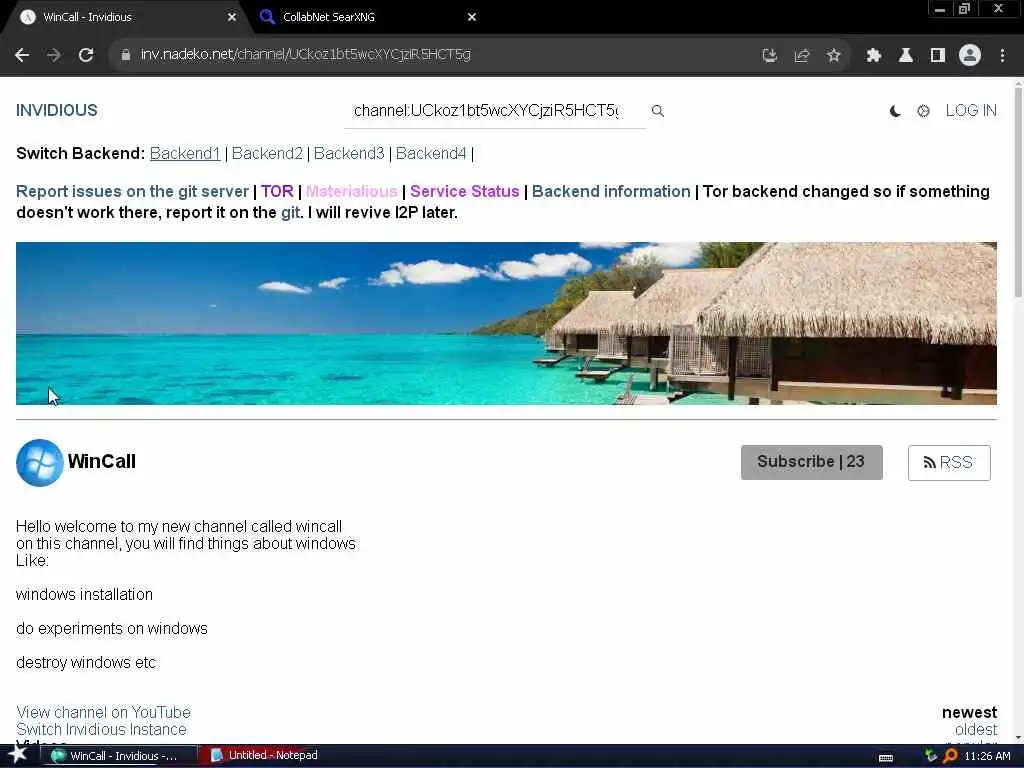
Task: Open the Materialious link
Action: [x=351, y=191]
